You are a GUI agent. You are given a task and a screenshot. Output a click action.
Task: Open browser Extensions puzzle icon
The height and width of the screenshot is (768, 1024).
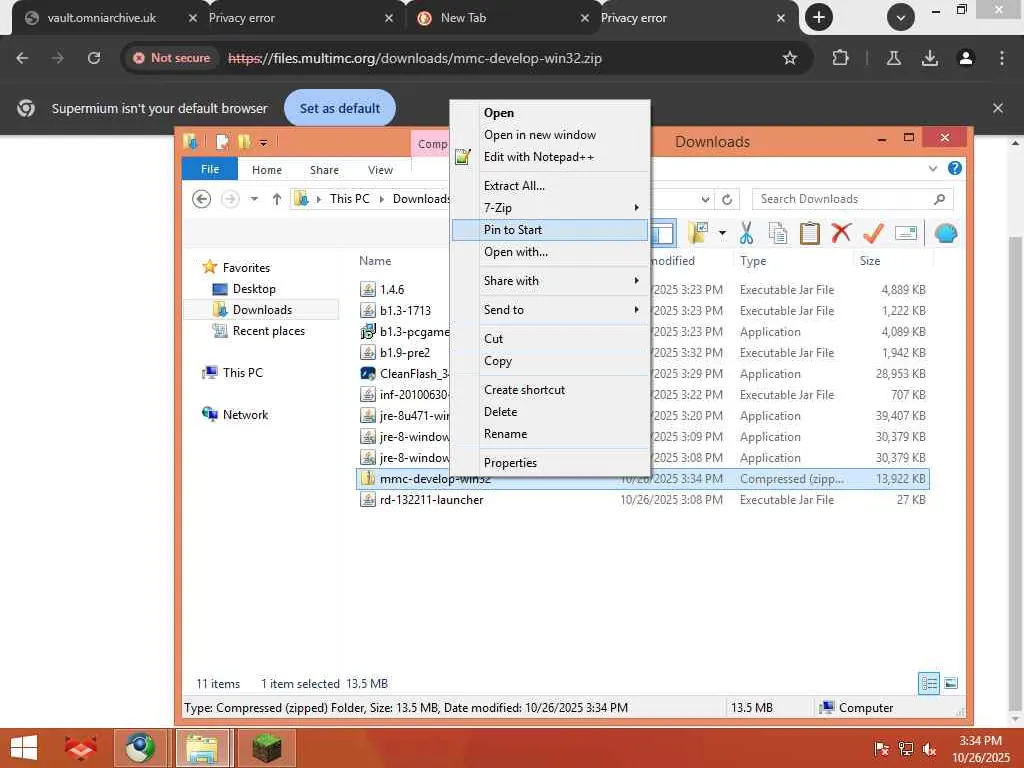[x=840, y=58]
